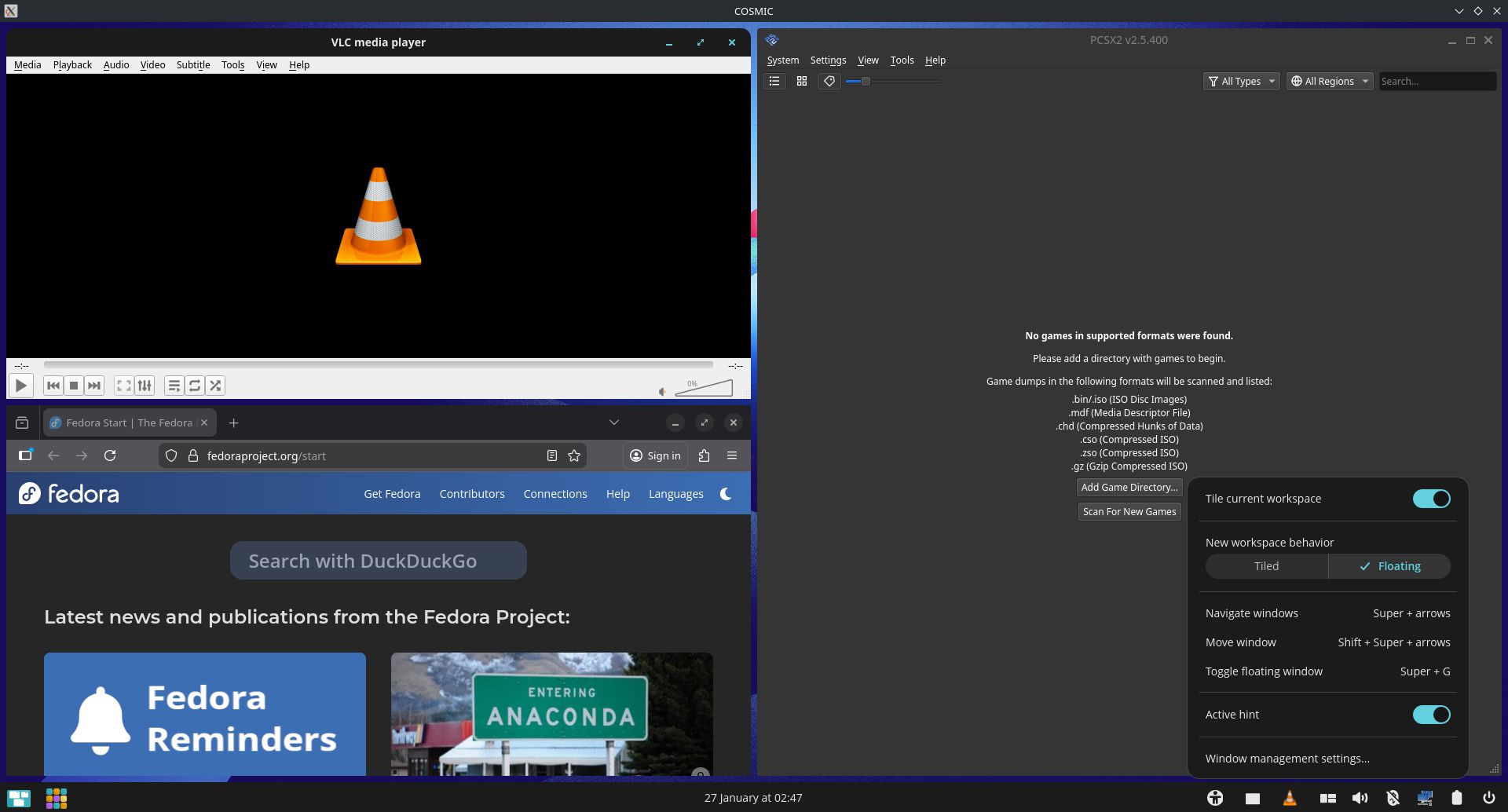Open Firefox recent browsing view icon
This screenshot has width=1508, height=812.
22,422
